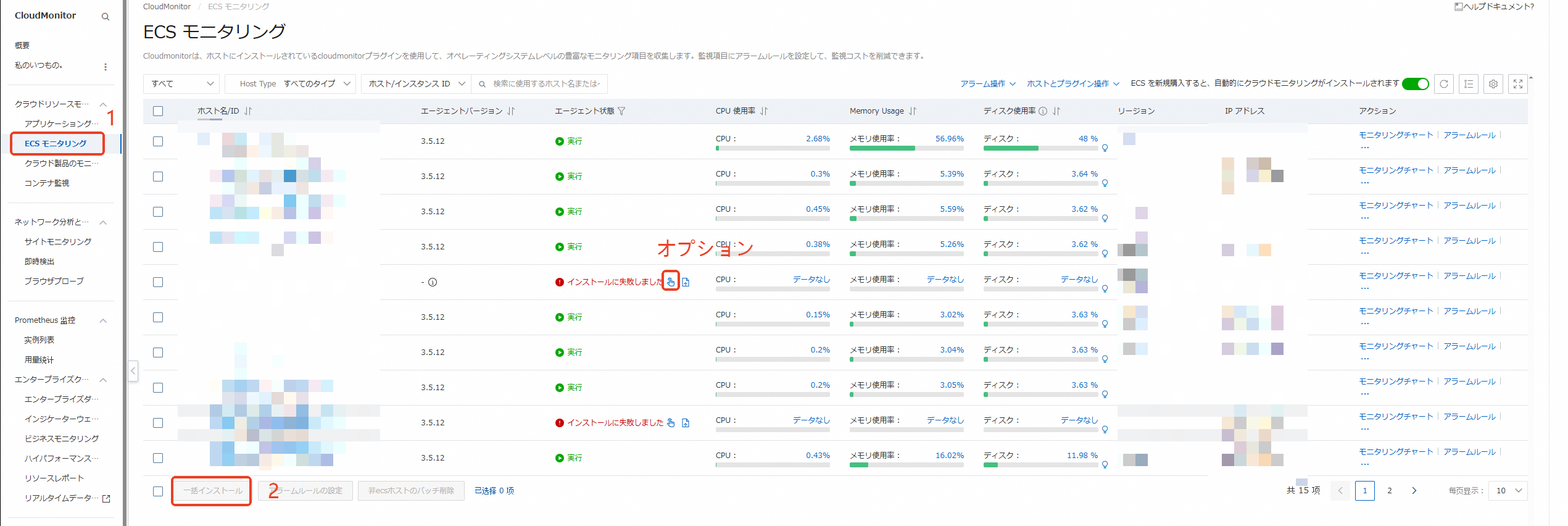Open アプリケーショング… sidebar item

click(x=61, y=124)
